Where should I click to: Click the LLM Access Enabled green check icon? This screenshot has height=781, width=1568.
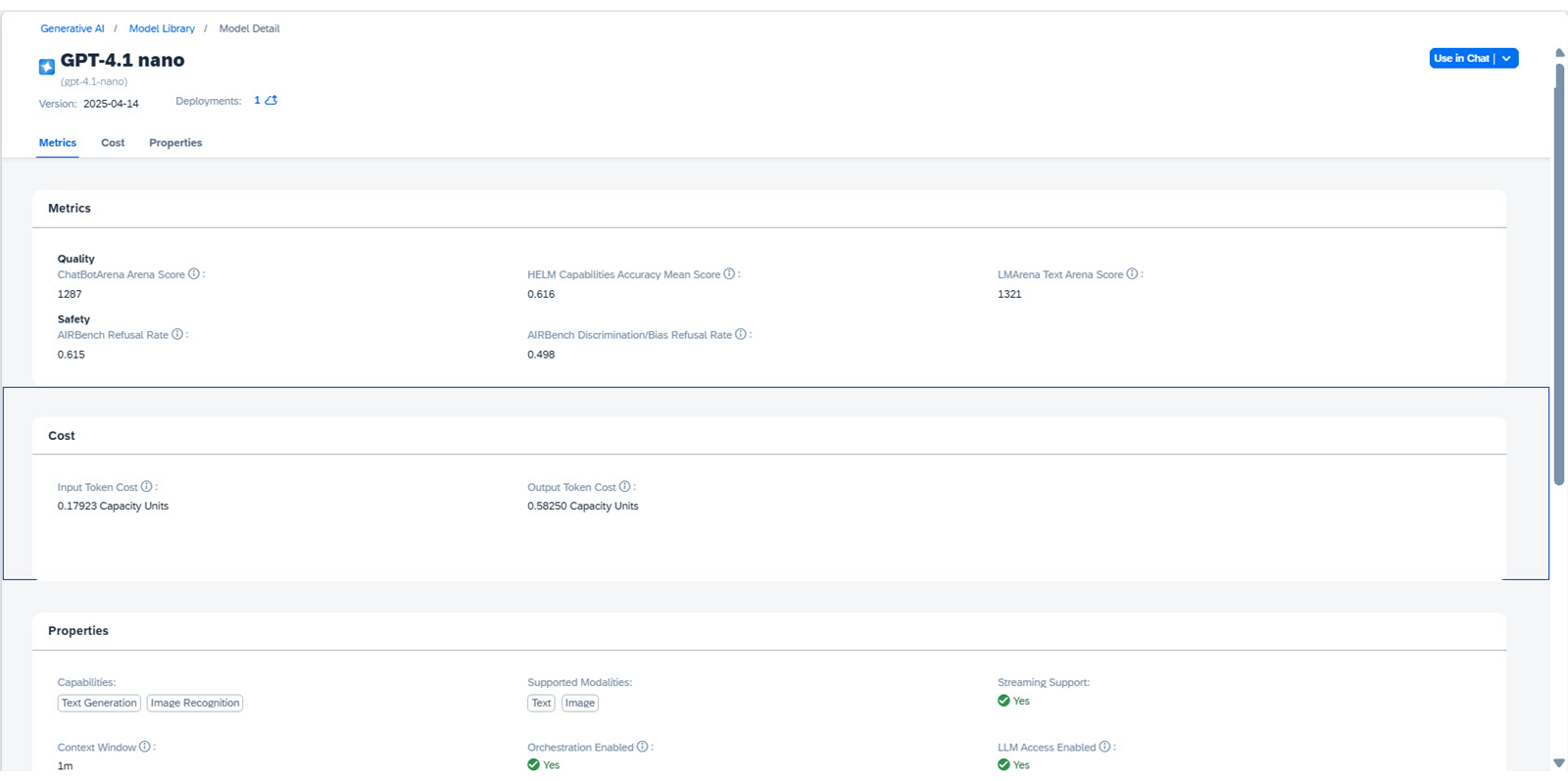pyautogui.click(x=1004, y=764)
